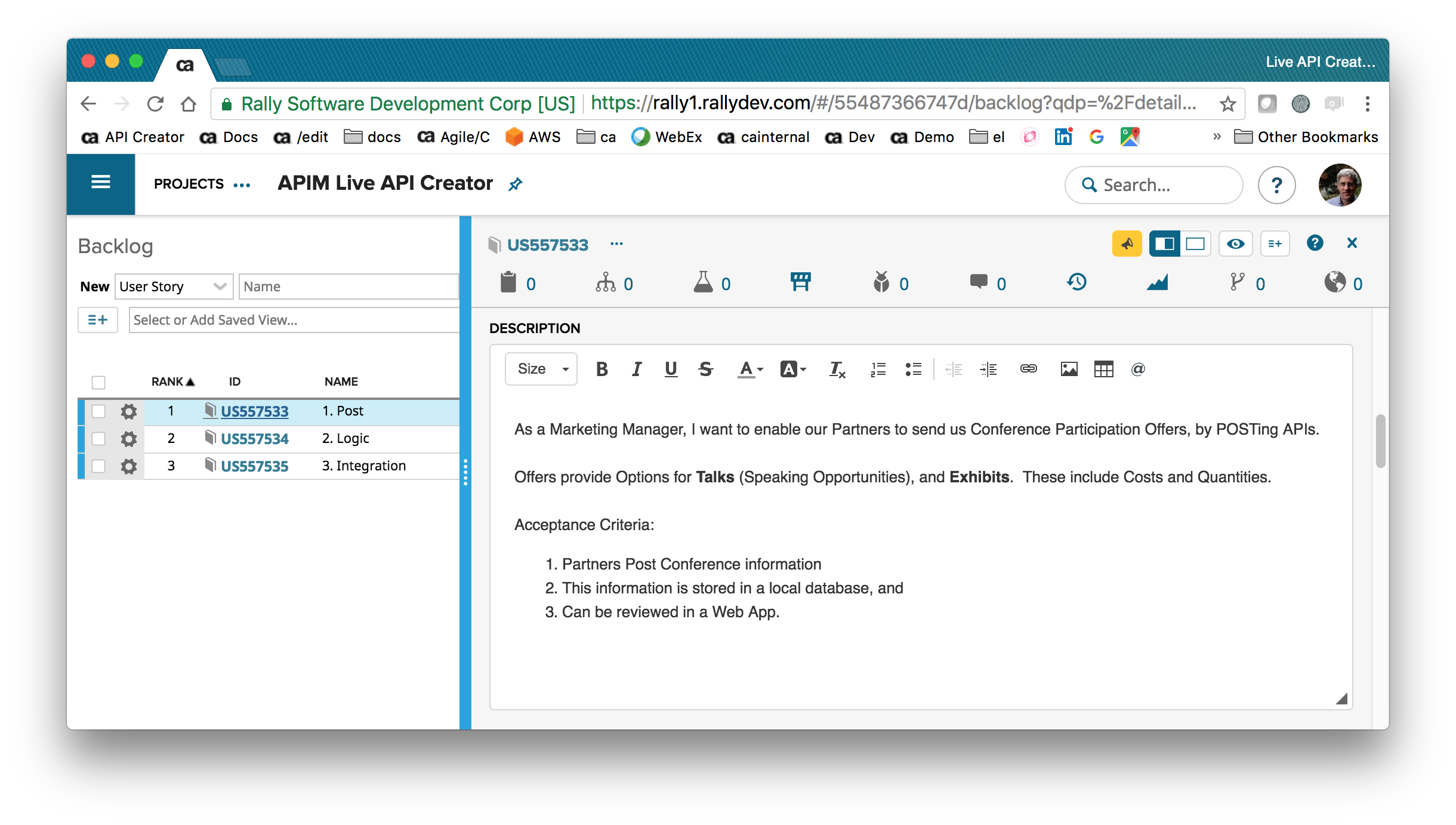Open story link US557535
Image resolution: width=1456 pixels, height=825 pixels.
coord(254,466)
